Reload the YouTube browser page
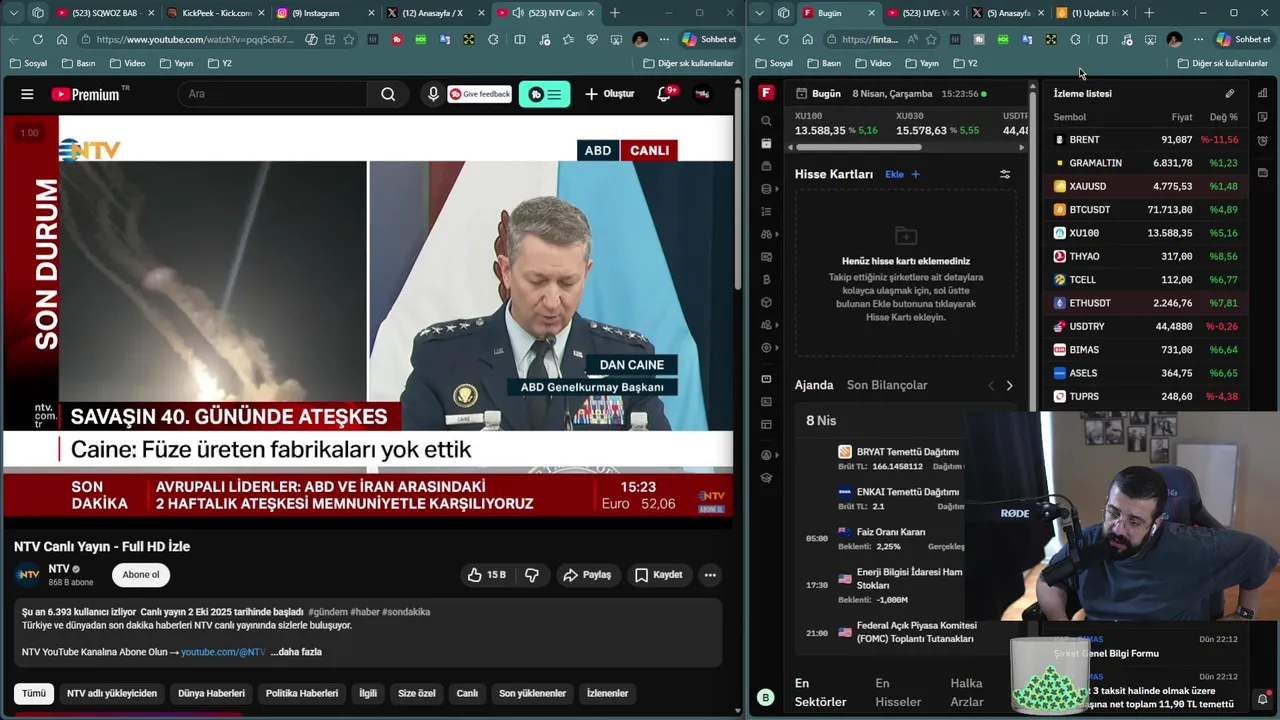1280x720 pixels. coord(38,39)
